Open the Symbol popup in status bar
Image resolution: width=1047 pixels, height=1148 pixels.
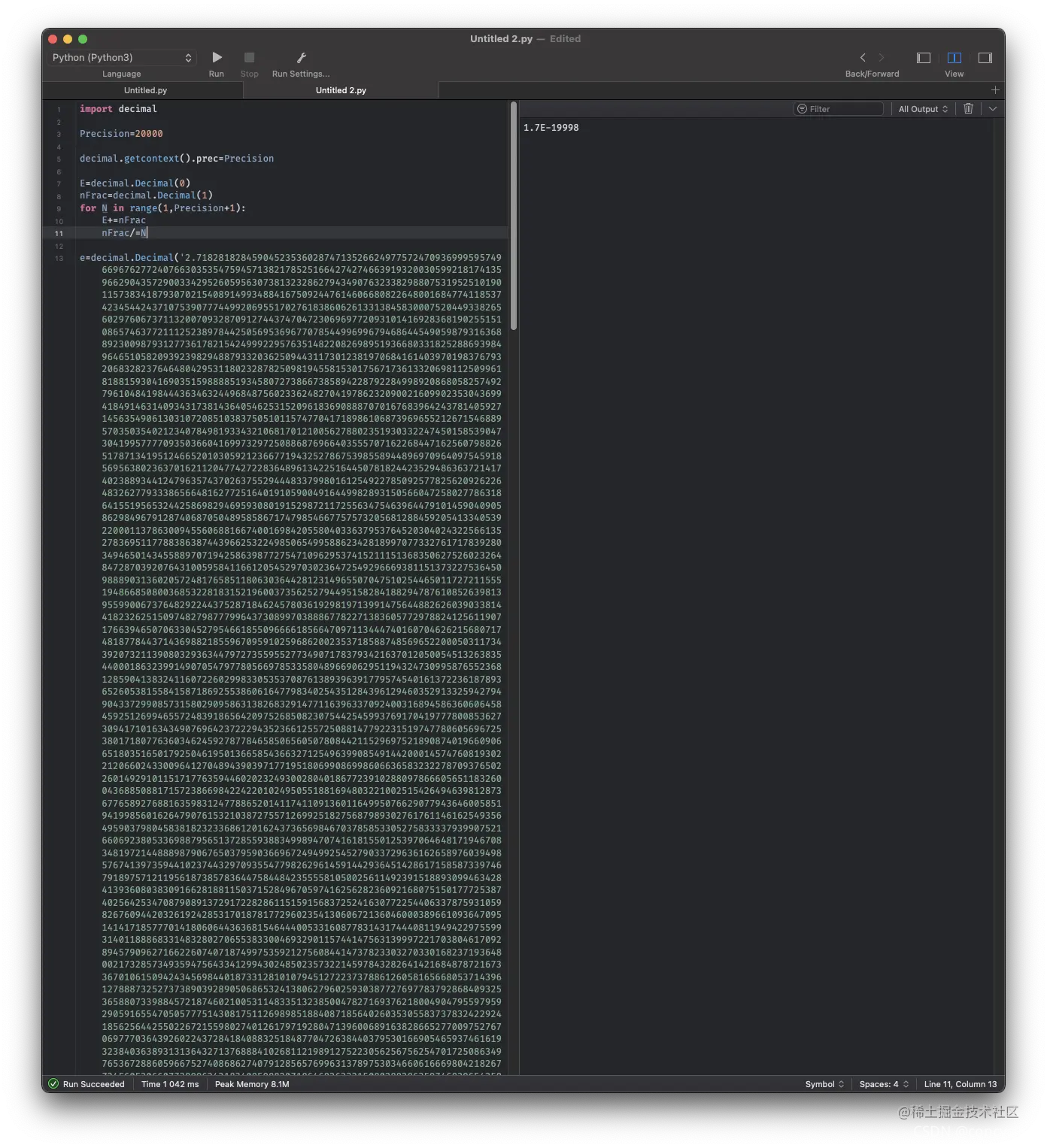(x=824, y=1084)
